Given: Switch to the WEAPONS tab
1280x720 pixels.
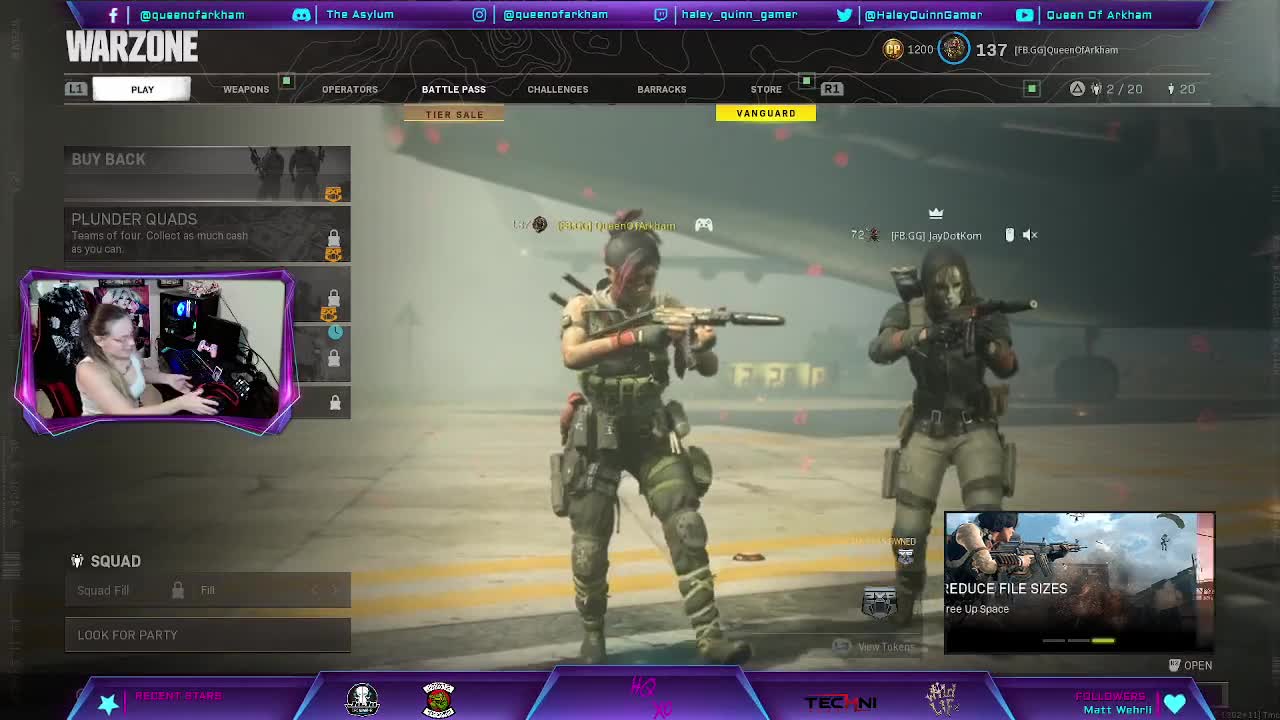Looking at the screenshot, I should coord(246,89).
